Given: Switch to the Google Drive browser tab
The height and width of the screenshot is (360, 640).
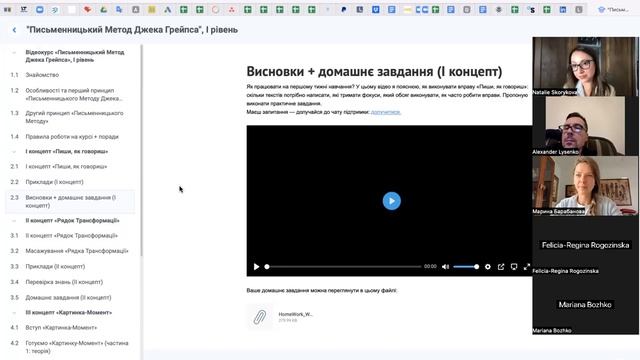Looking at the screenshot, I should tap(103, 9).
